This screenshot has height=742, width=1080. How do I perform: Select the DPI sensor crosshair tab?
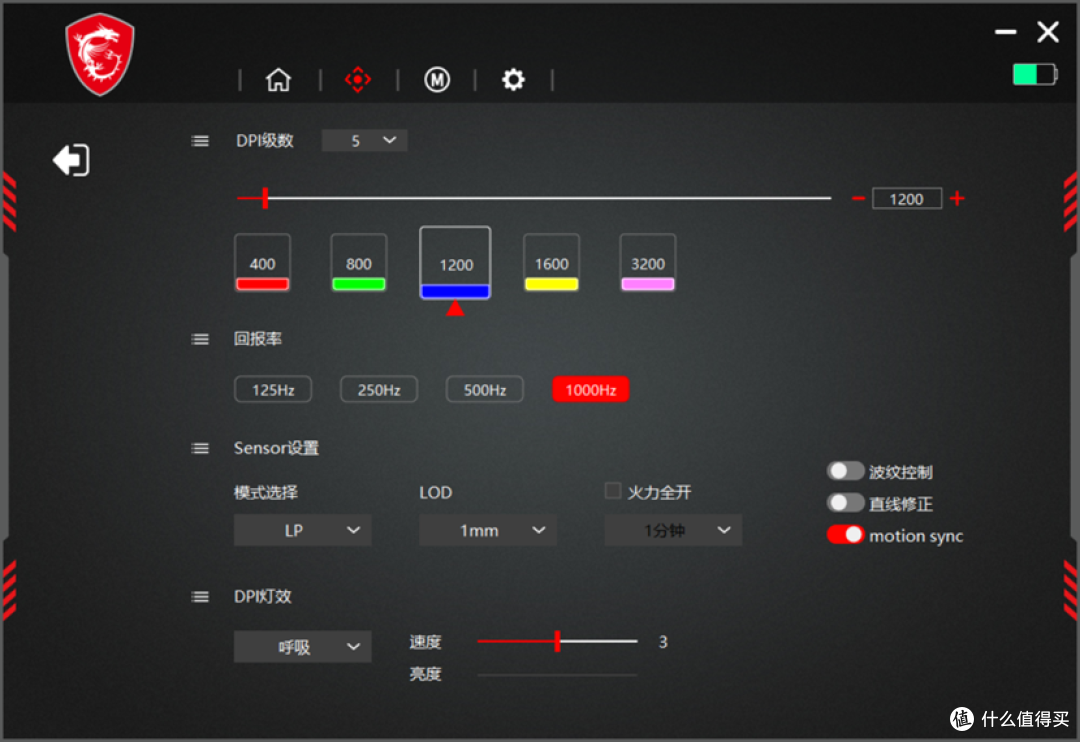pyautogui.click(x=357, y=80)
